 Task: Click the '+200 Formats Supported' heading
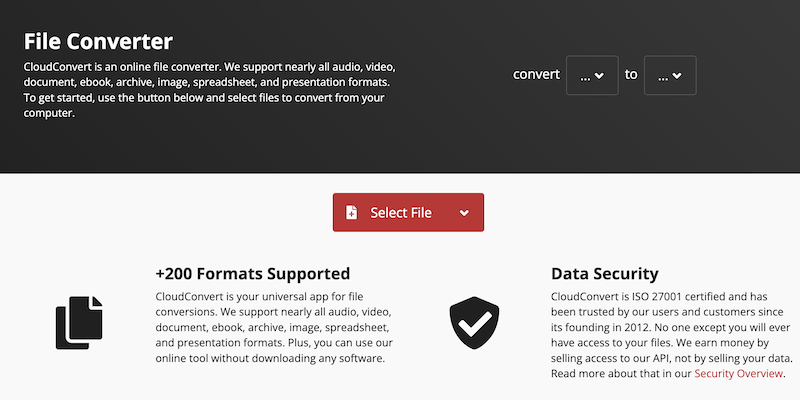[253, 273]
